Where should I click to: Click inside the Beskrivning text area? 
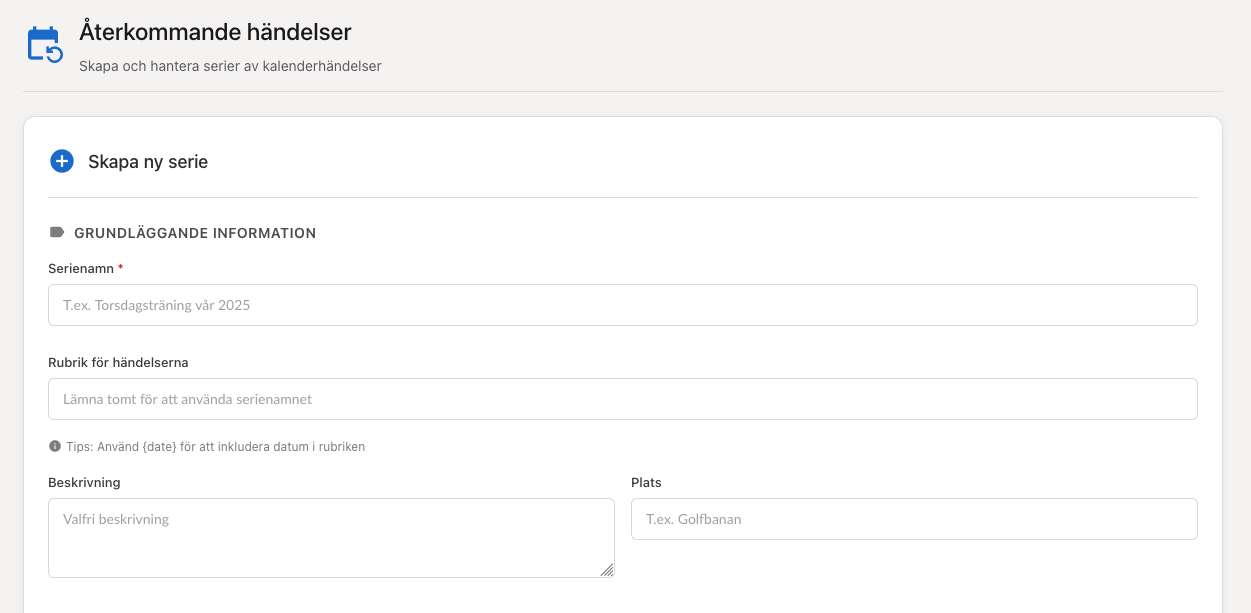tap(330, 537)
